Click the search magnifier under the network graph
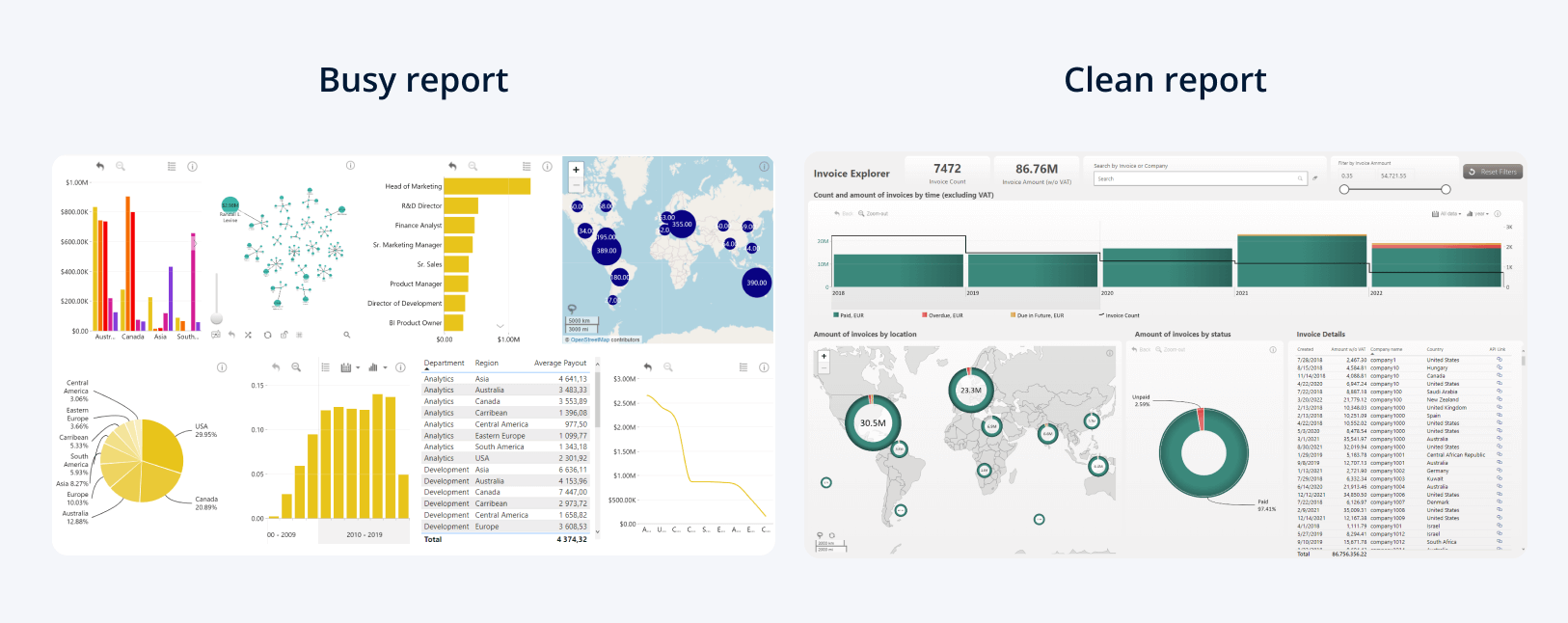Image resolution: width=1568 pixels, height=623 pixels. click(347, 335)
